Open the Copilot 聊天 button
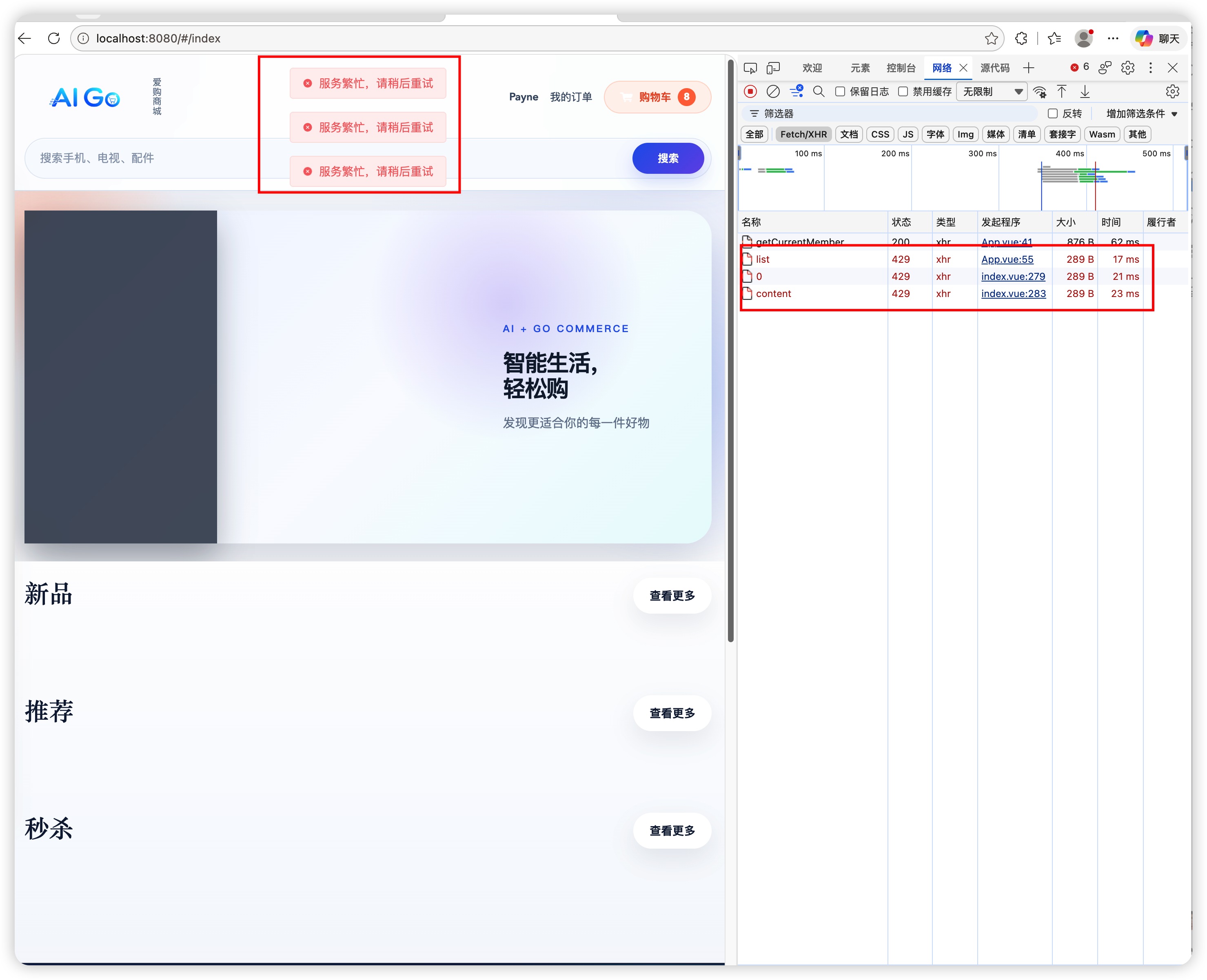The height and width of the screenshot is (980, 1207). [1158, 38]
